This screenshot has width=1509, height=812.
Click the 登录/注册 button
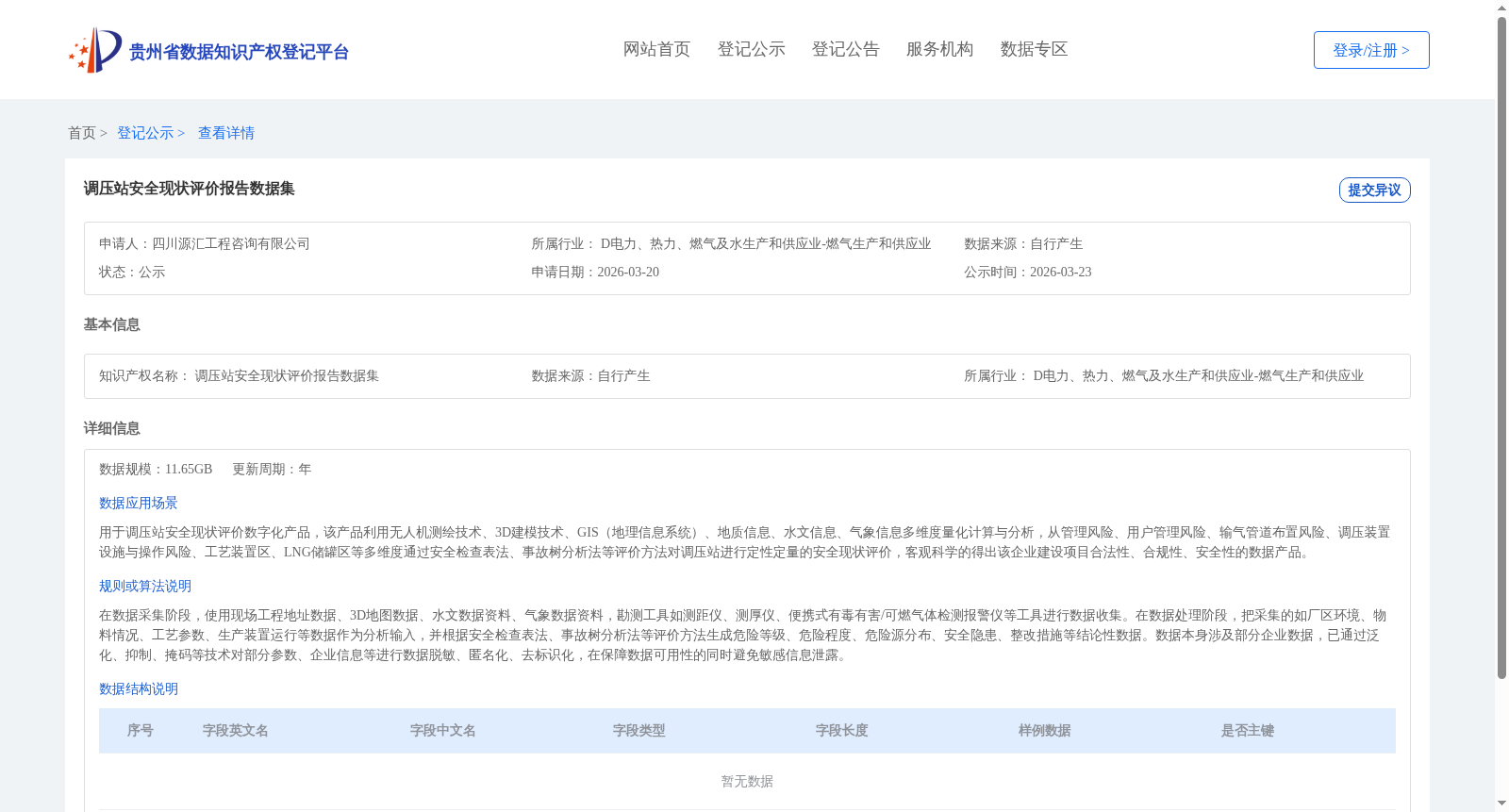point(1371,50)
